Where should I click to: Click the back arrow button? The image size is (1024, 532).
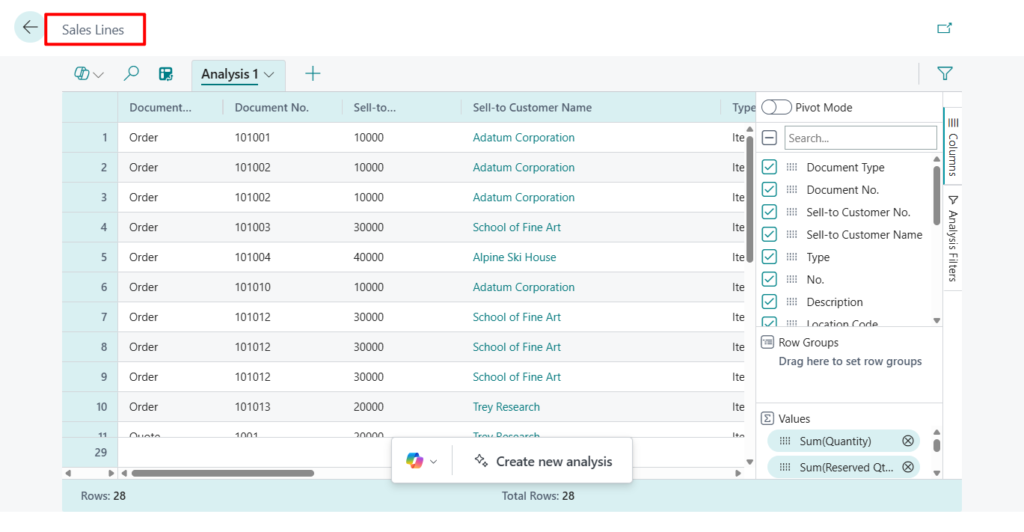click(30, 28)
